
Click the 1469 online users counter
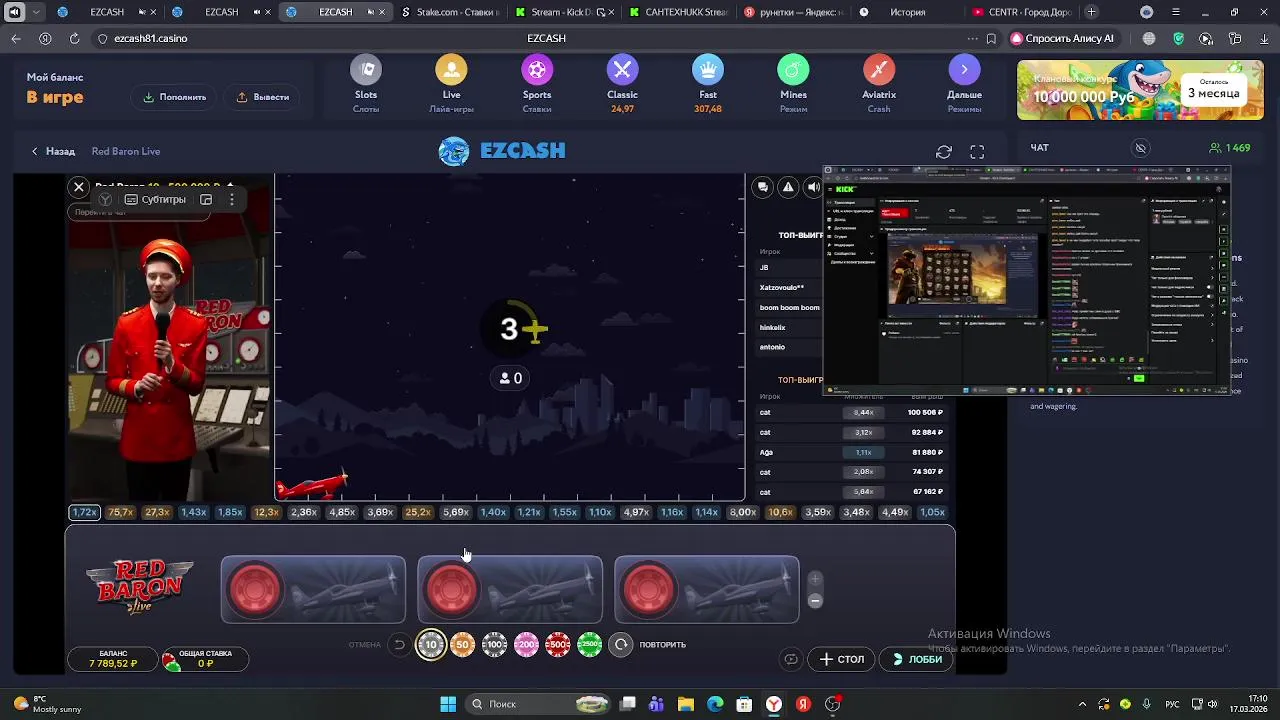1230,148
